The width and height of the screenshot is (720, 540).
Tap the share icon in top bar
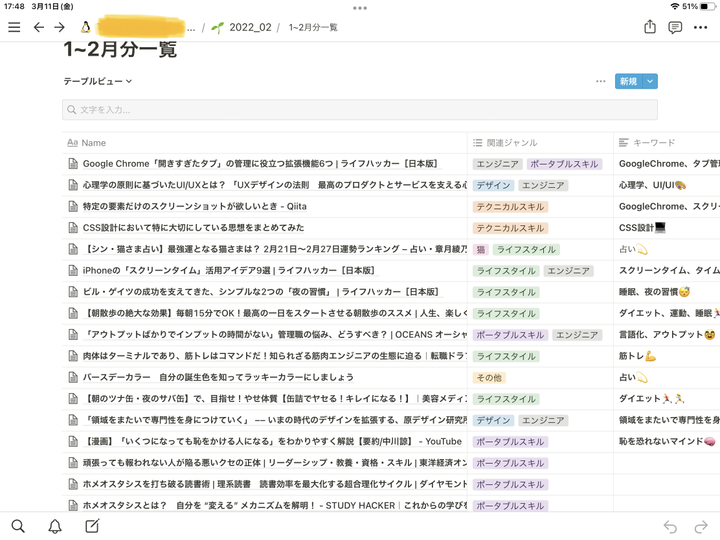(x=650, y=27)
